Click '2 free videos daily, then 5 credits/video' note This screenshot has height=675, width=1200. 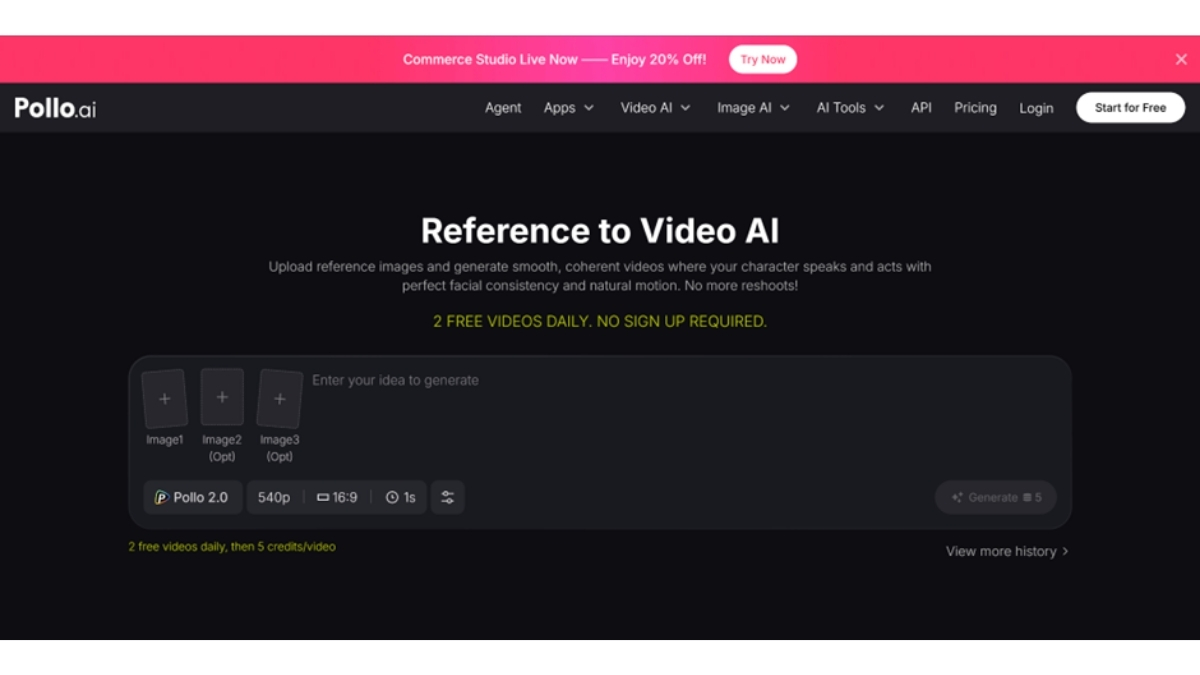tap(232, 547)
